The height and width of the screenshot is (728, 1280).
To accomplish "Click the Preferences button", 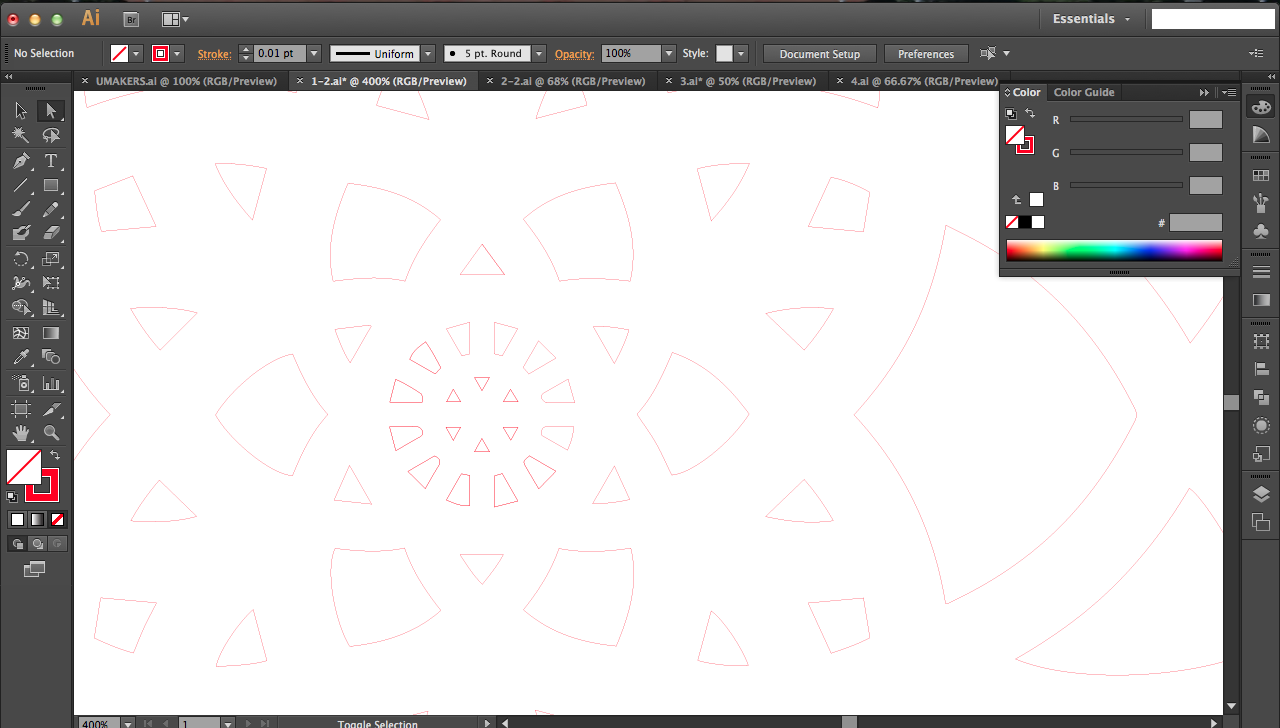I will [x=926, y=54].
